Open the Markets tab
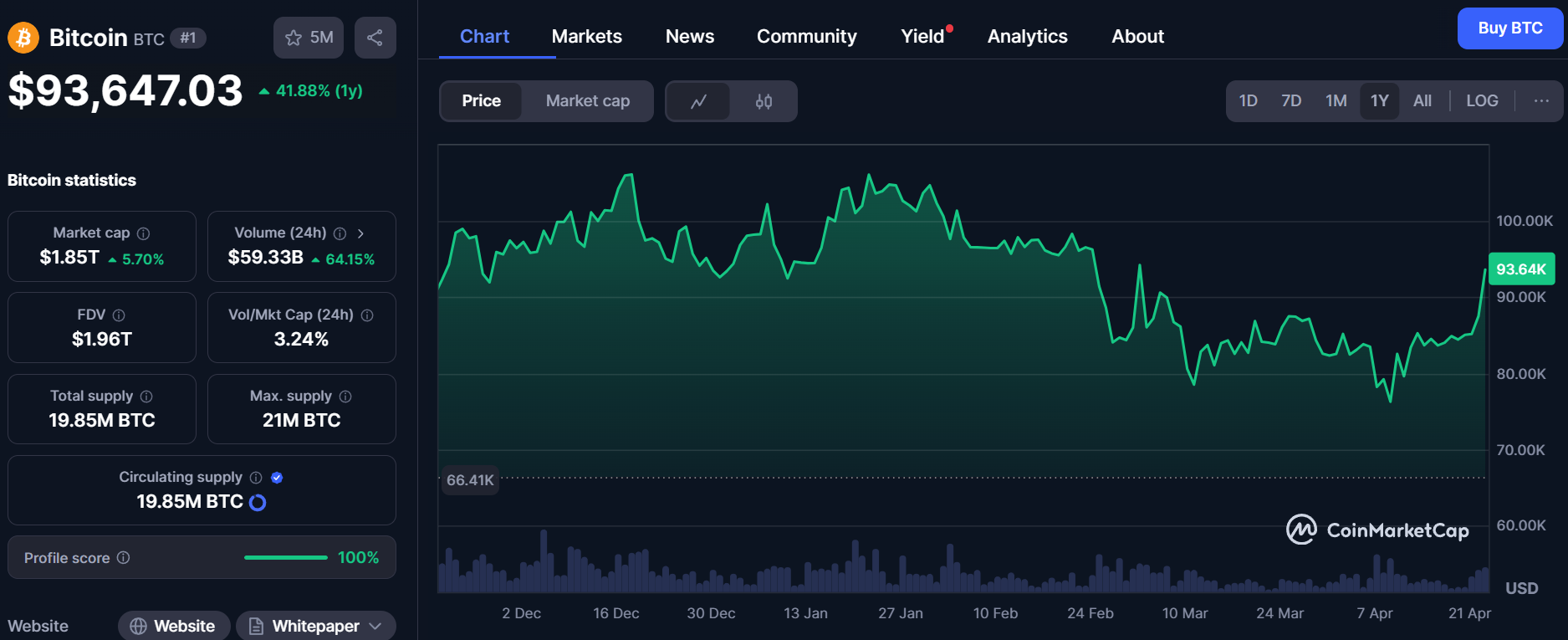This screenshot has height=640, width=1568. point(586,37)
